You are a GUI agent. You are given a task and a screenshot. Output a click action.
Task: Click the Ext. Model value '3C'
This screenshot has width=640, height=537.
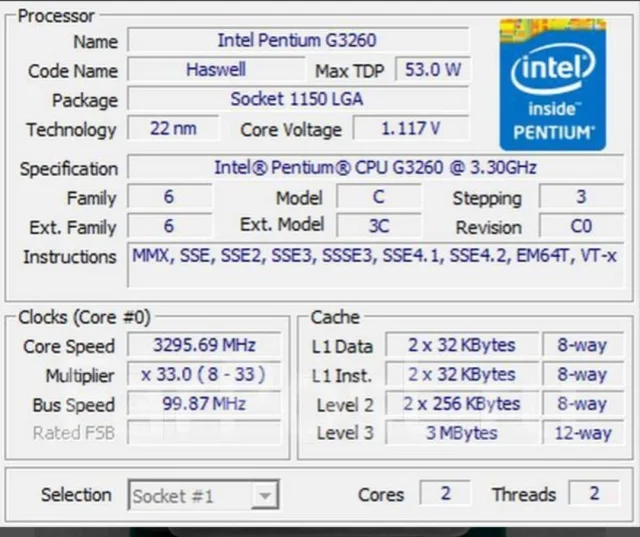tap(379, 226)
